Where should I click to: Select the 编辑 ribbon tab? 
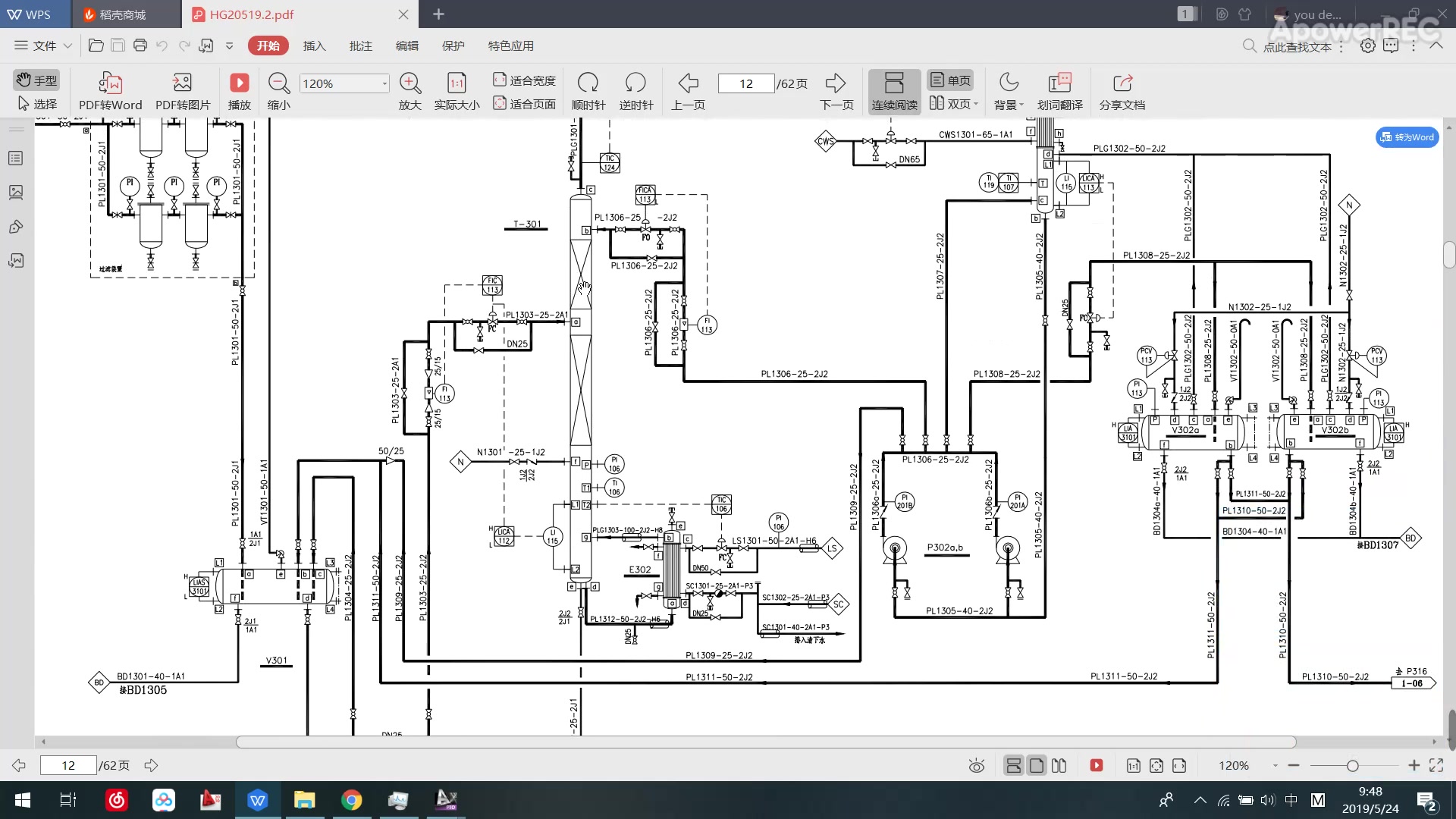click(406, 45)
